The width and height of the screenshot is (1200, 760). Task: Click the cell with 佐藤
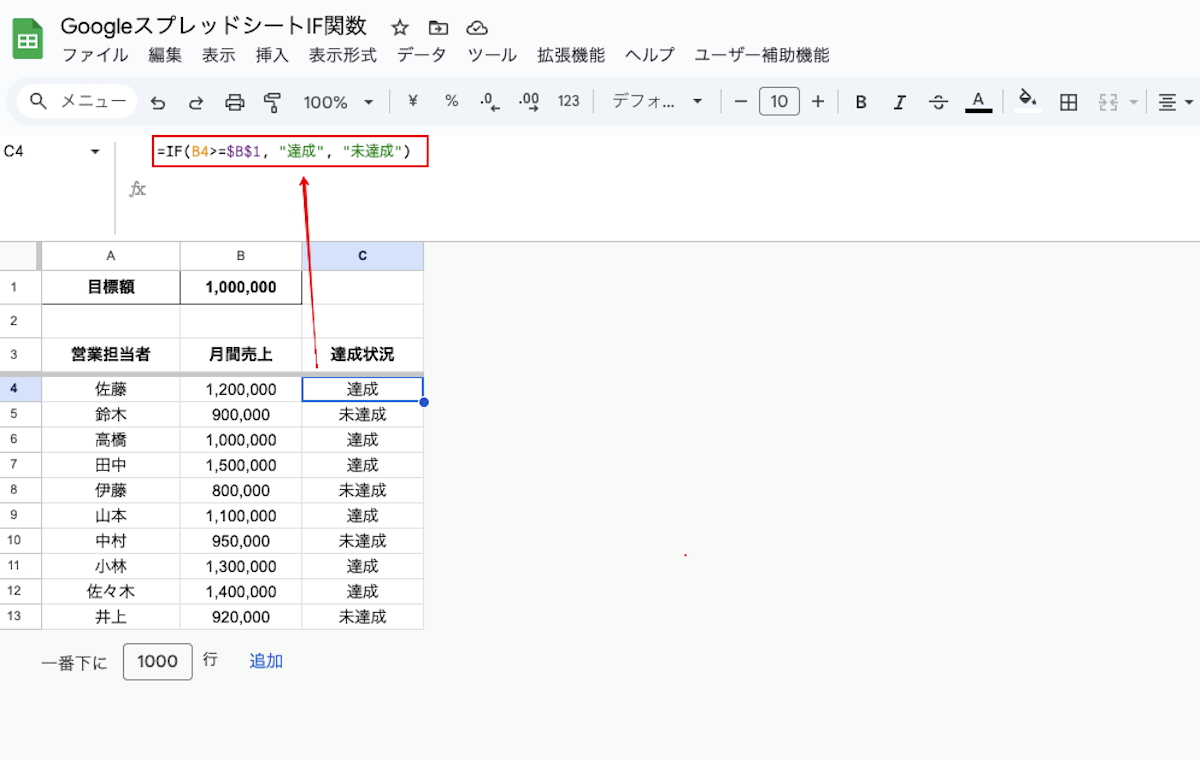pyautogui.click(x=111, y=389)
